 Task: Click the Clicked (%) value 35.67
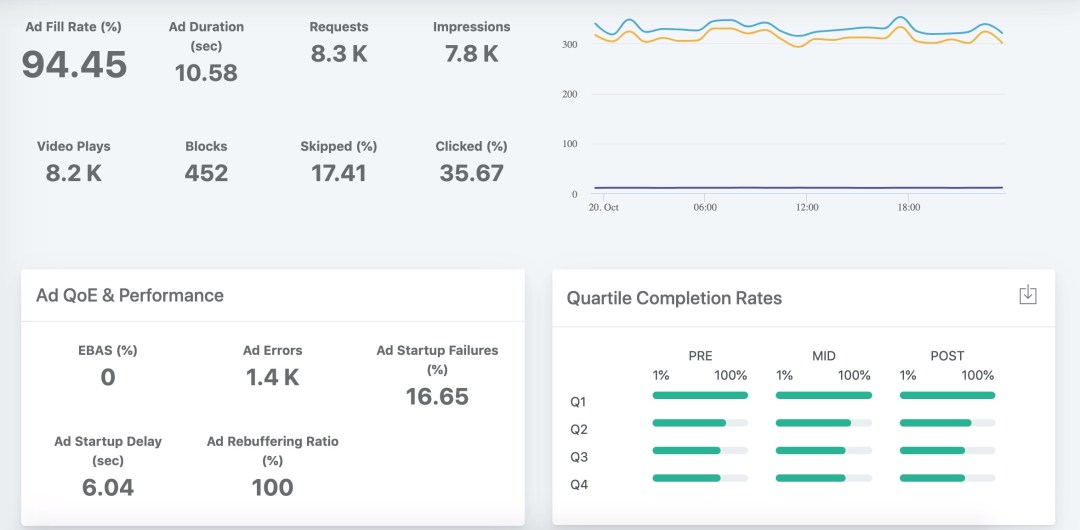pos(471,173)
